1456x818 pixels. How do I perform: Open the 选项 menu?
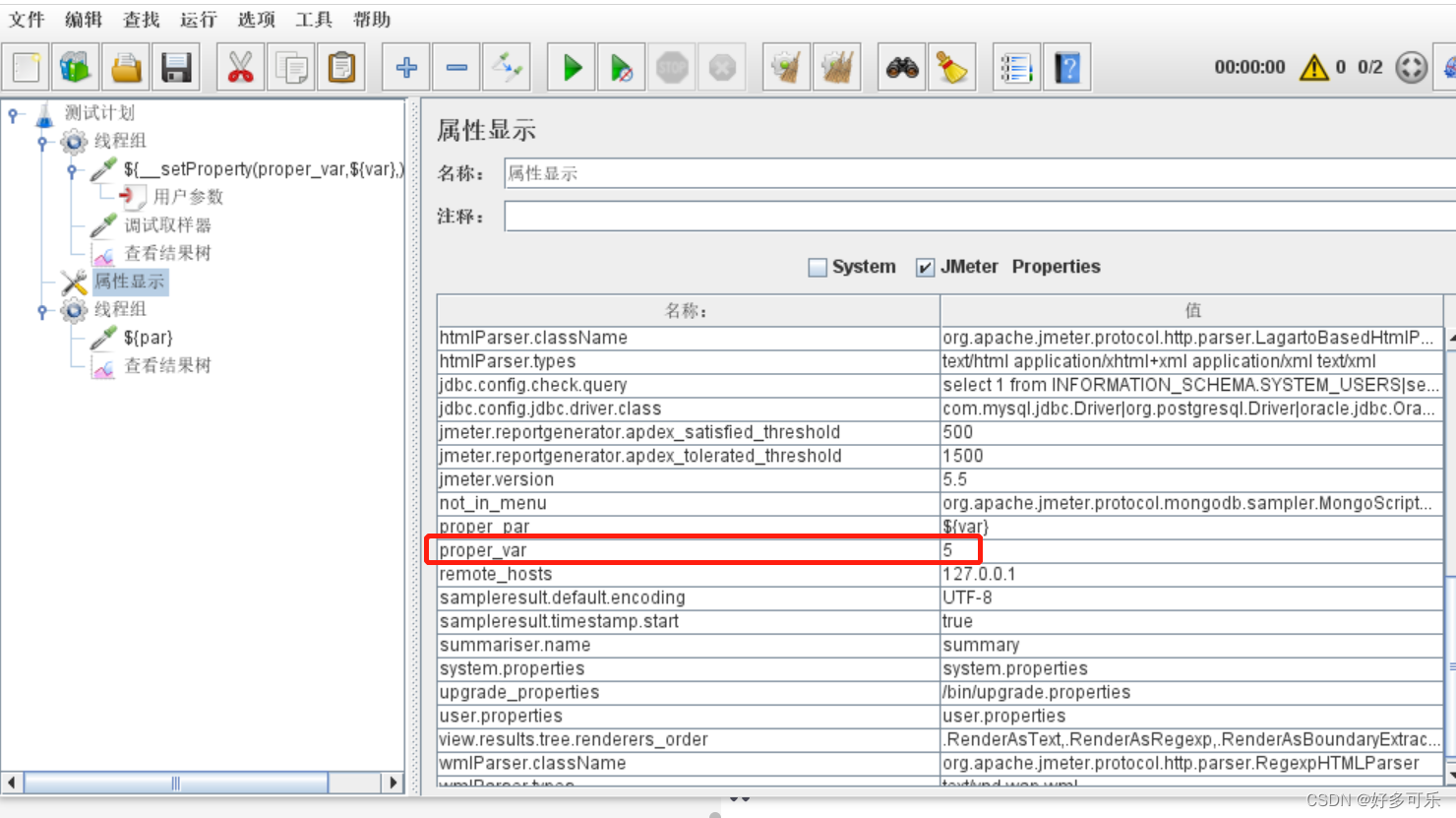coord(256,20)
